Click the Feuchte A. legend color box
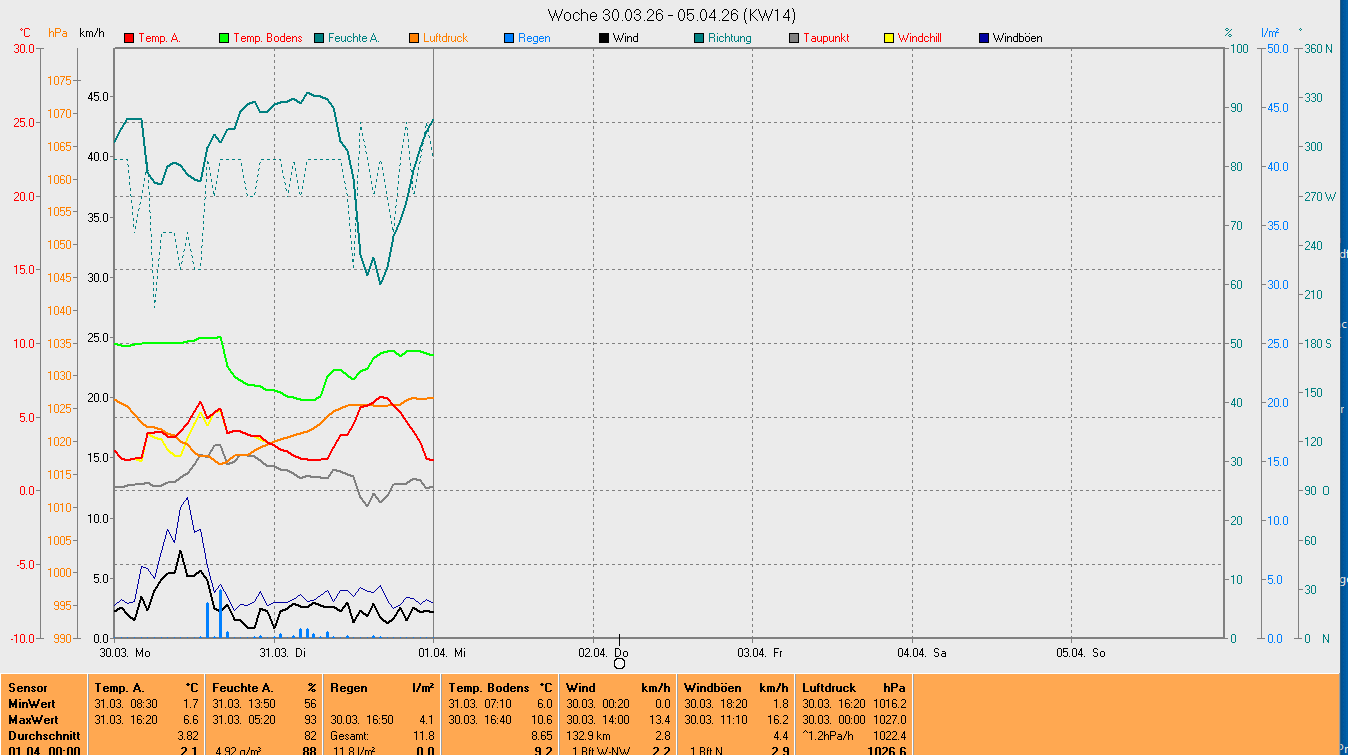Image resolution: width=1348 pixels, height=755 pixels. pyautogui.click(x=319, y=38)
